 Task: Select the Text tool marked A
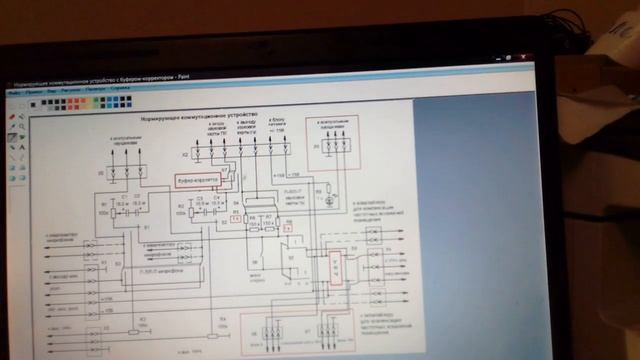click(22, 147)
